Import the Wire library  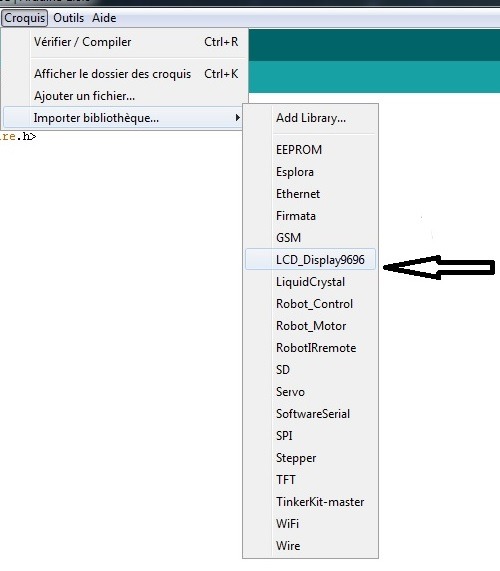coord(311,546)
